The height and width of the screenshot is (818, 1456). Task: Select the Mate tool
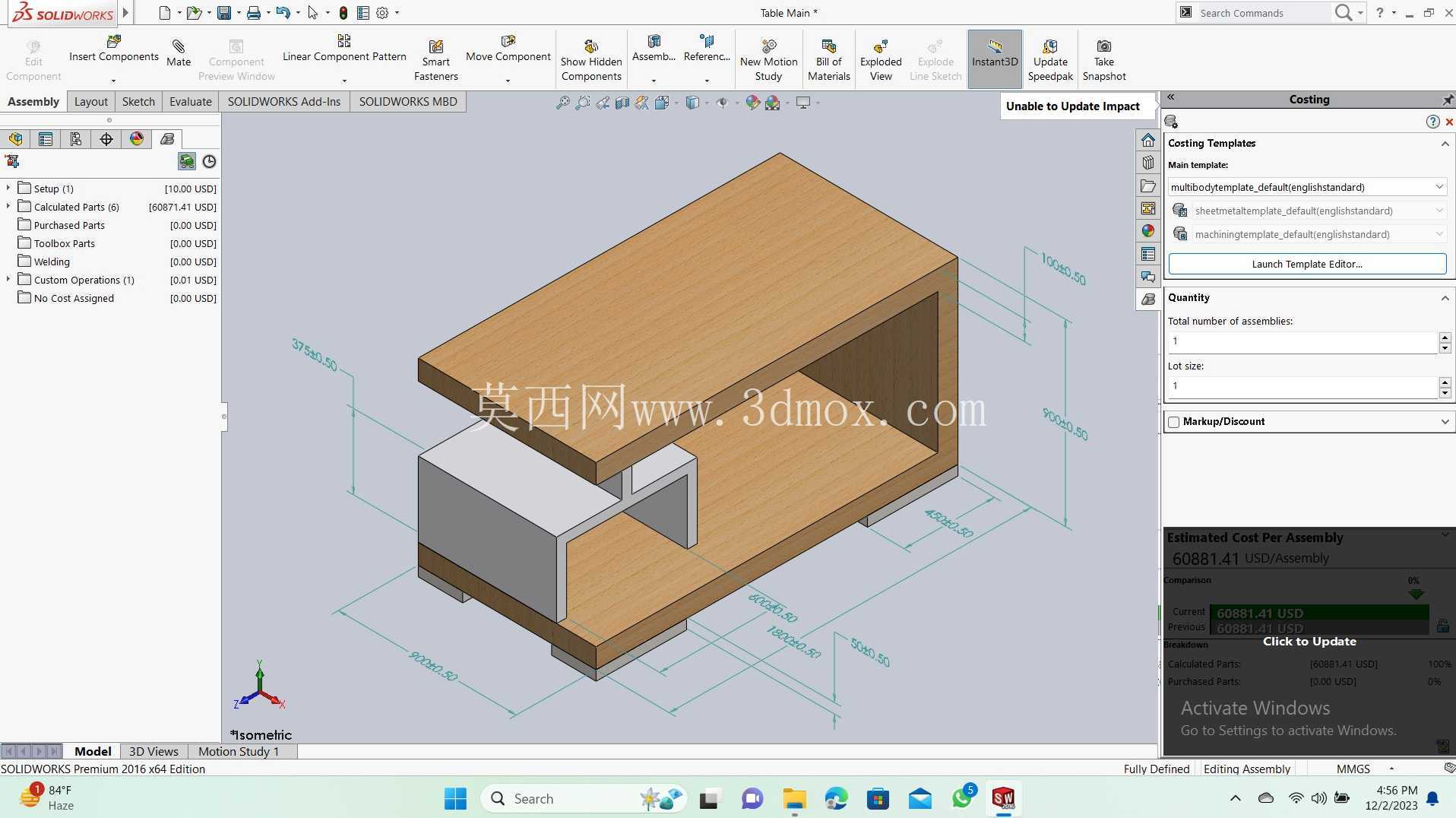[x=179, y=53]
